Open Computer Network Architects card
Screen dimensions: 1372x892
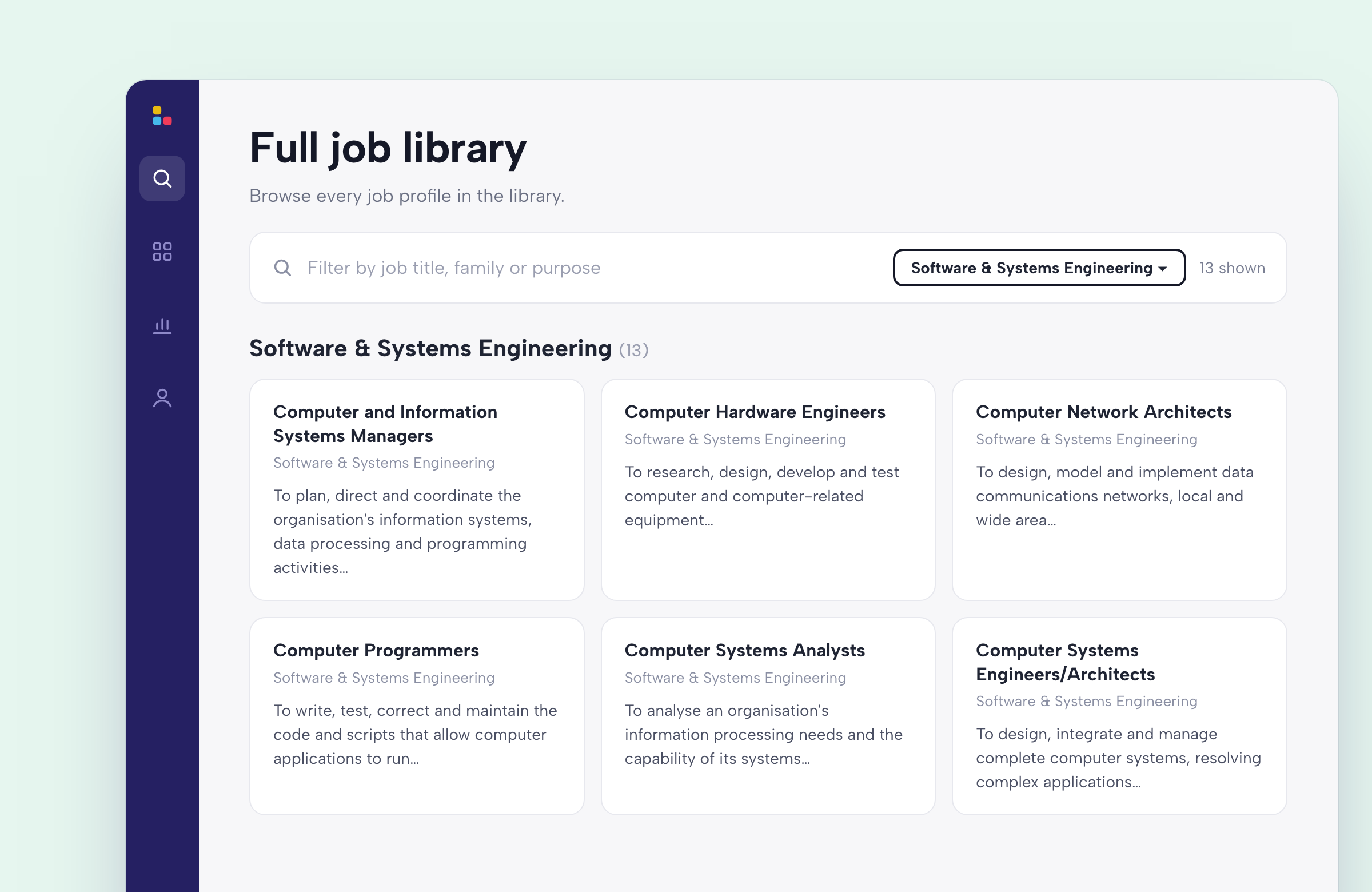(x=1119, y=489)
